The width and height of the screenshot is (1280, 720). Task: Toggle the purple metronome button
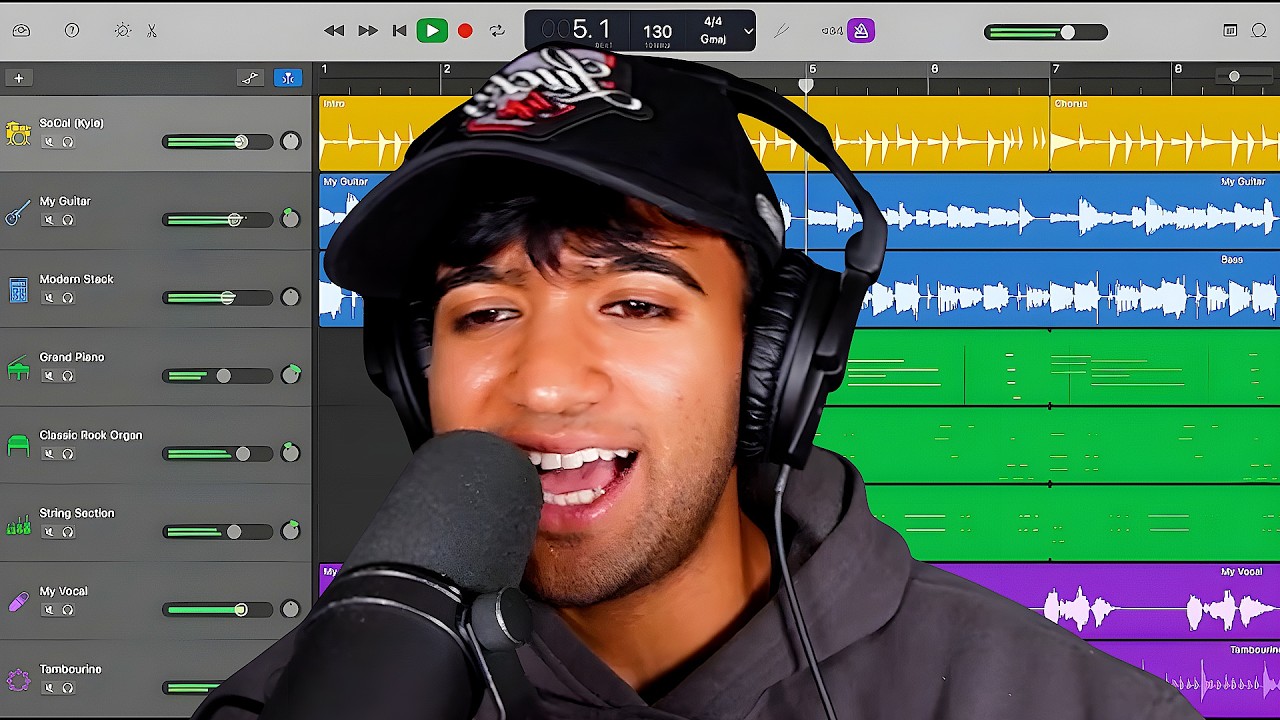[x=861, y=31]
